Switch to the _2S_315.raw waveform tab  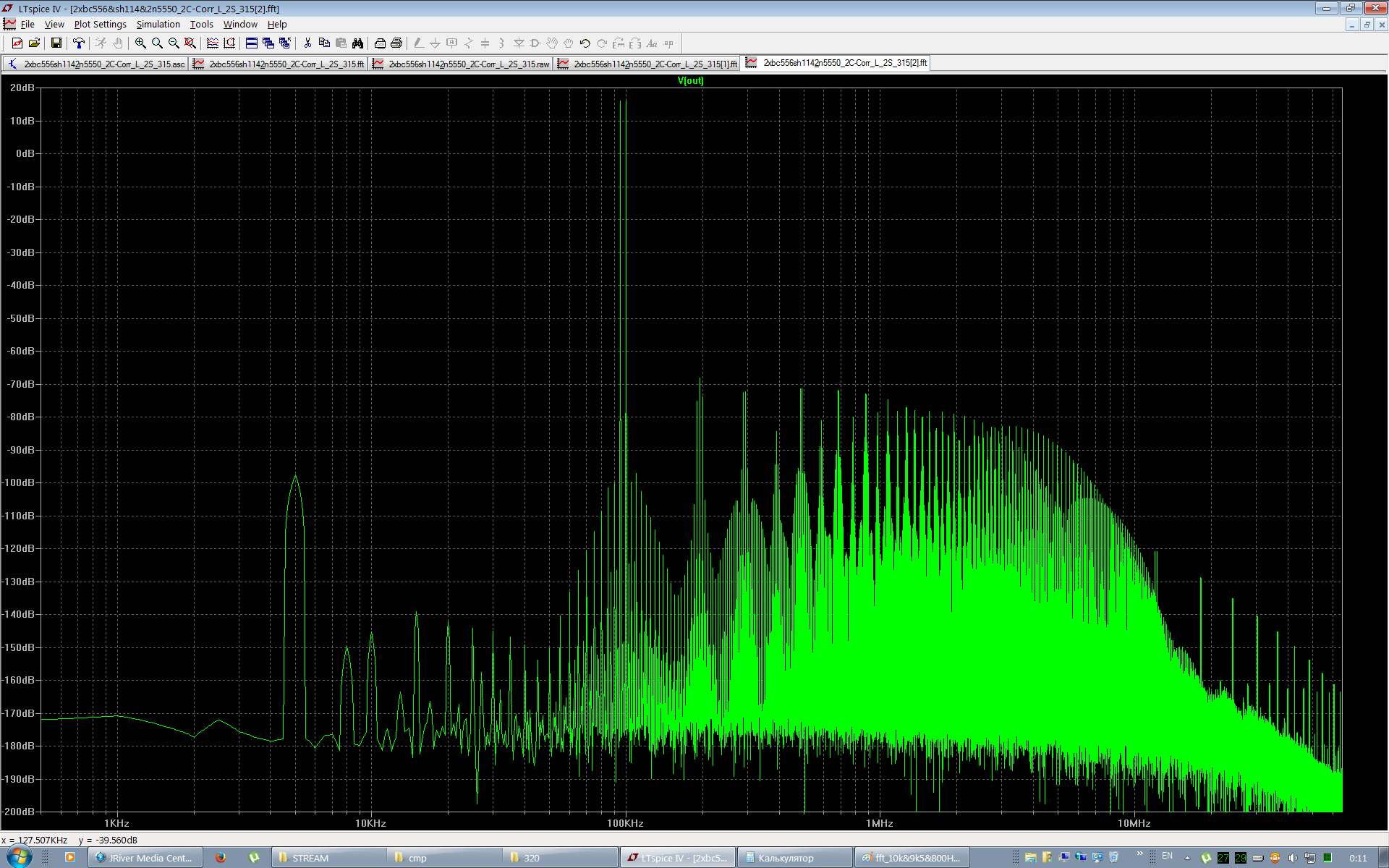pos(462,64)
